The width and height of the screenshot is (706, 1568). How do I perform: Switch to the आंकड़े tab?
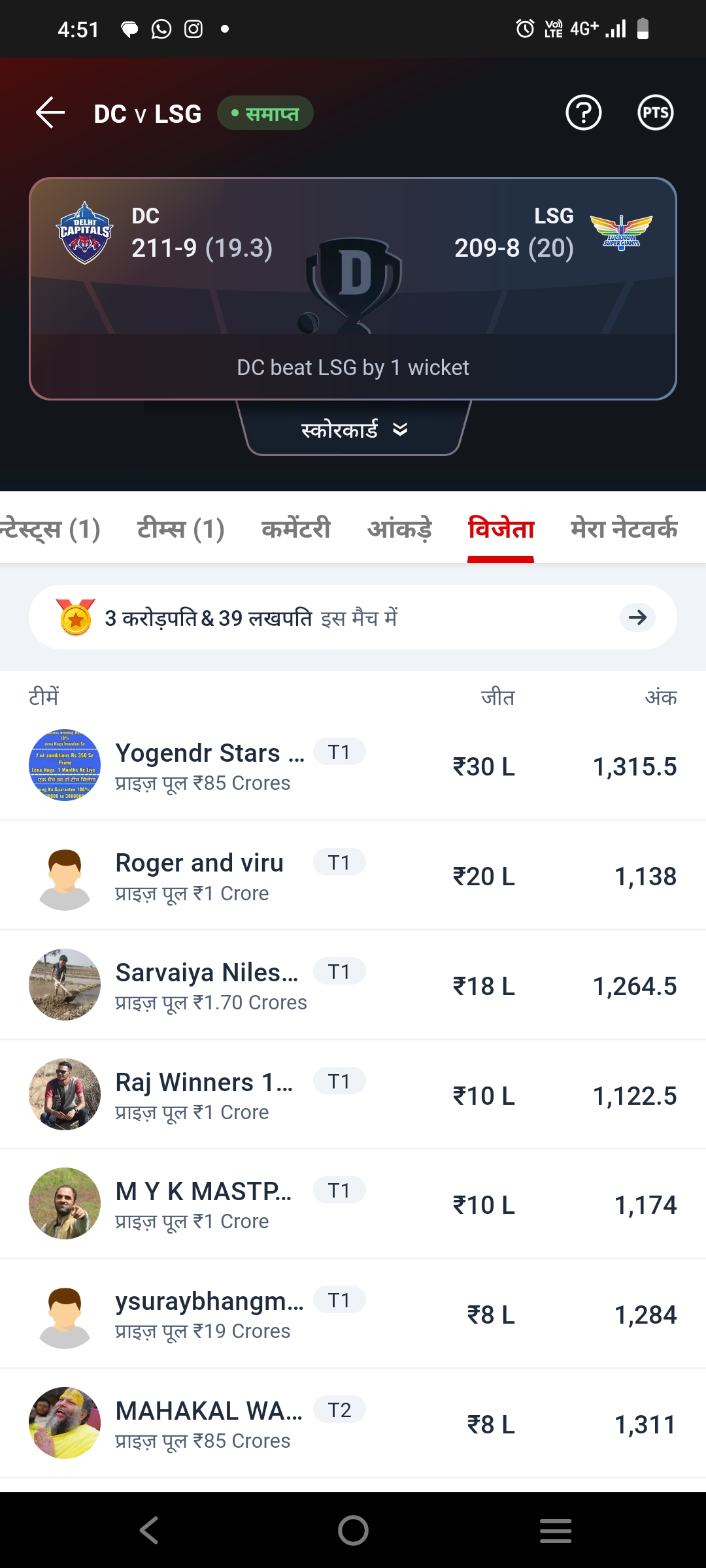tap(399, 529)
